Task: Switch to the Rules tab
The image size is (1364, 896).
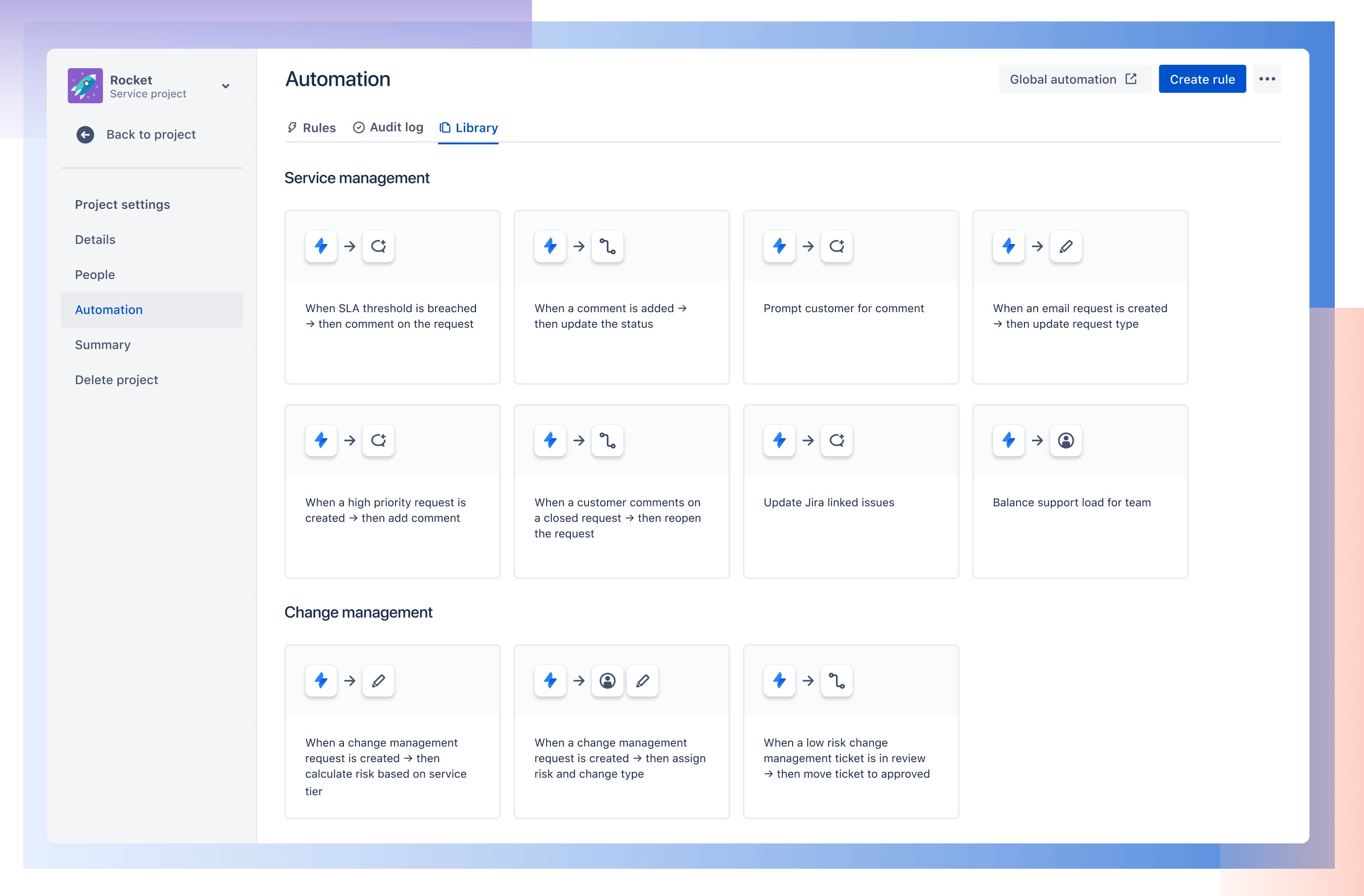Action: pos(311,126)
